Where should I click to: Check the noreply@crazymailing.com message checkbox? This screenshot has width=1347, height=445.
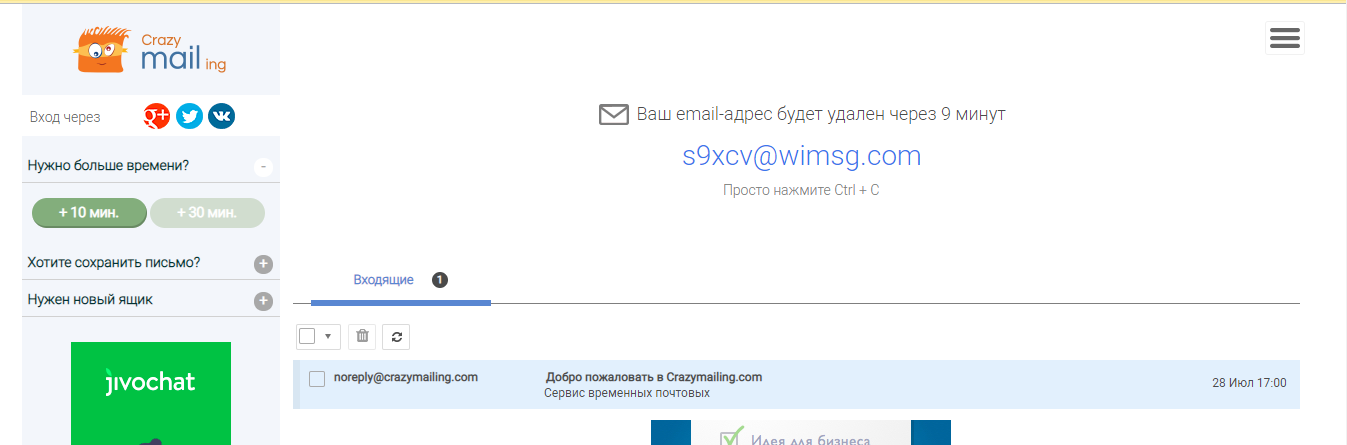(x=317, y=379)
